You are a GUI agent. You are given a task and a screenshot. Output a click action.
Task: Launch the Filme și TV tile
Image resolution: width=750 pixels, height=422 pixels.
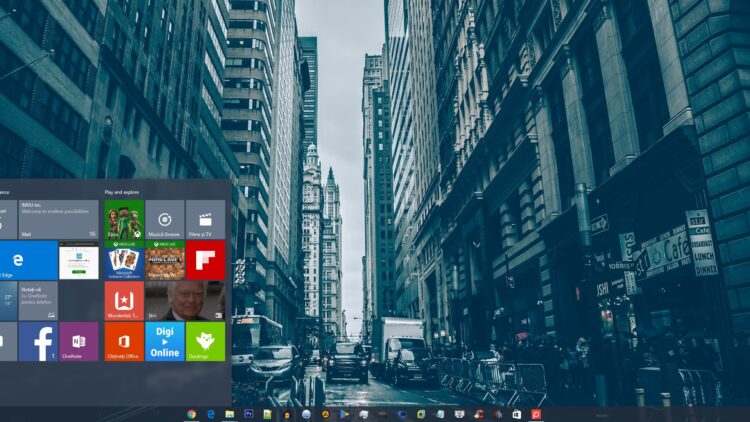(x=205, y=220)
